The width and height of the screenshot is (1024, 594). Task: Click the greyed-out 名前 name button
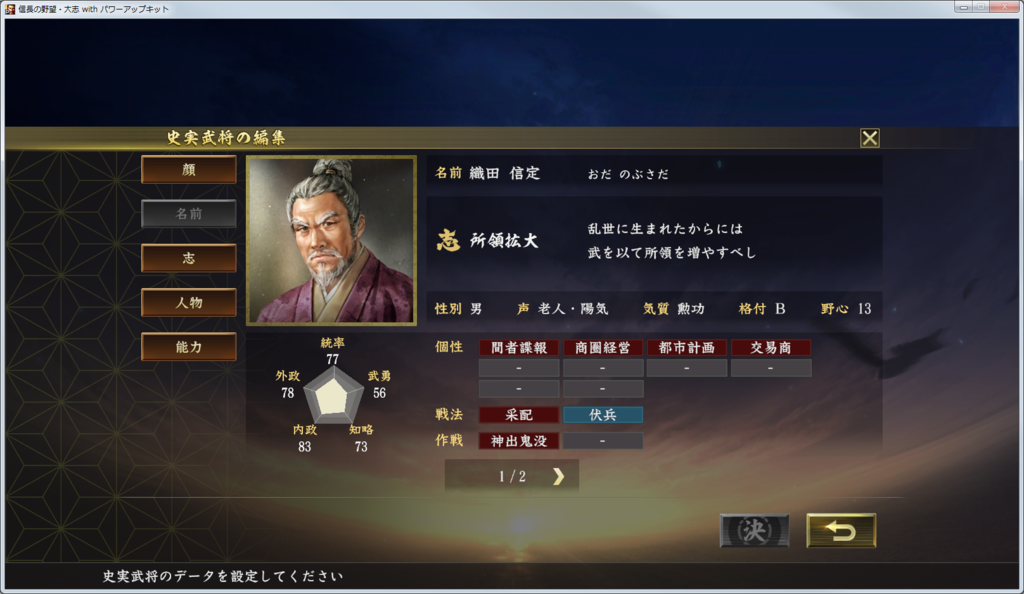[189, 213]
